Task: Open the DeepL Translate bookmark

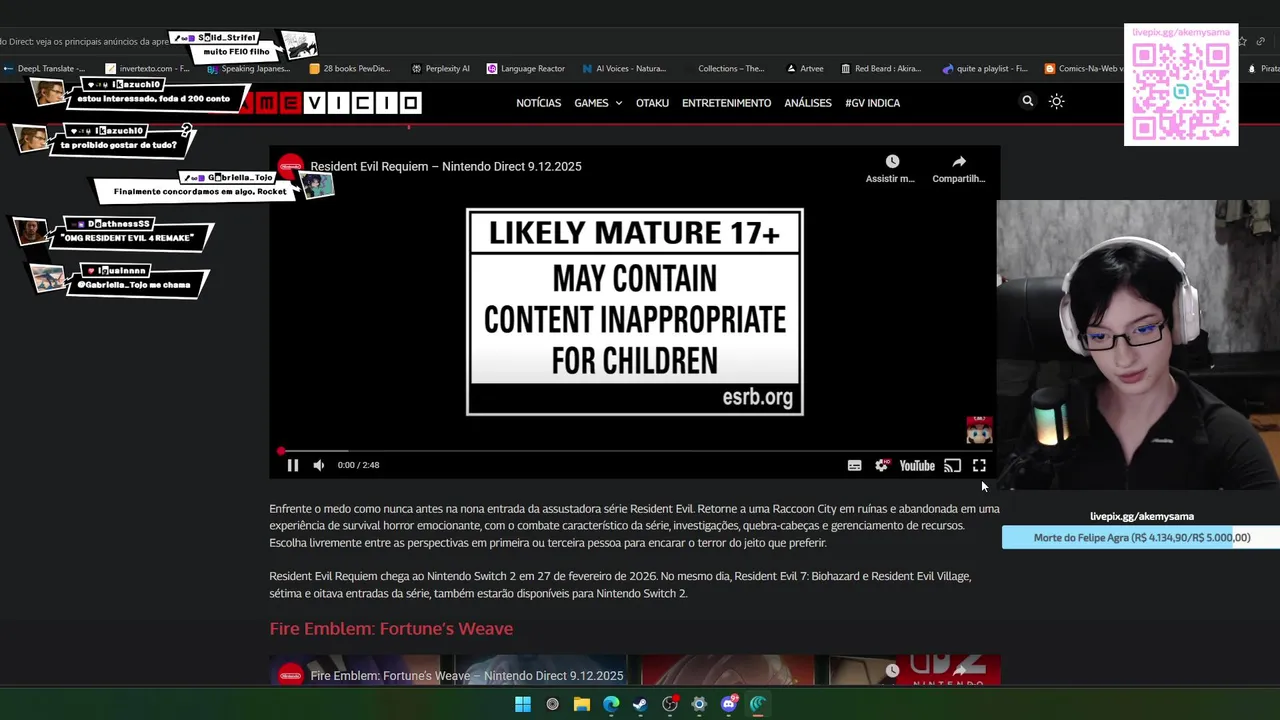Action: (x=44, y=69)
